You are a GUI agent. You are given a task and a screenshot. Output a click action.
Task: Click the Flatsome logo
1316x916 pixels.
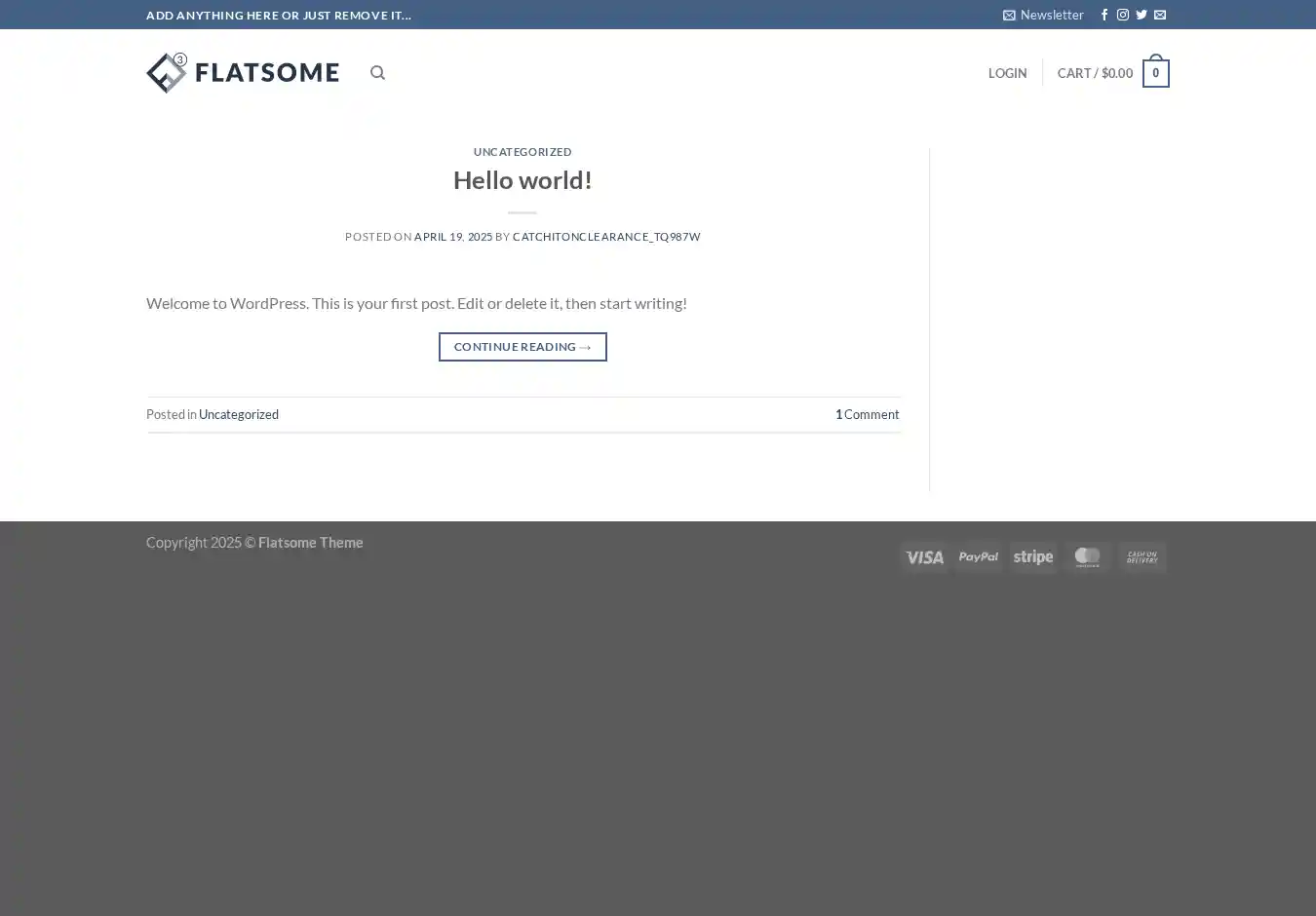(x=243, y=73)
